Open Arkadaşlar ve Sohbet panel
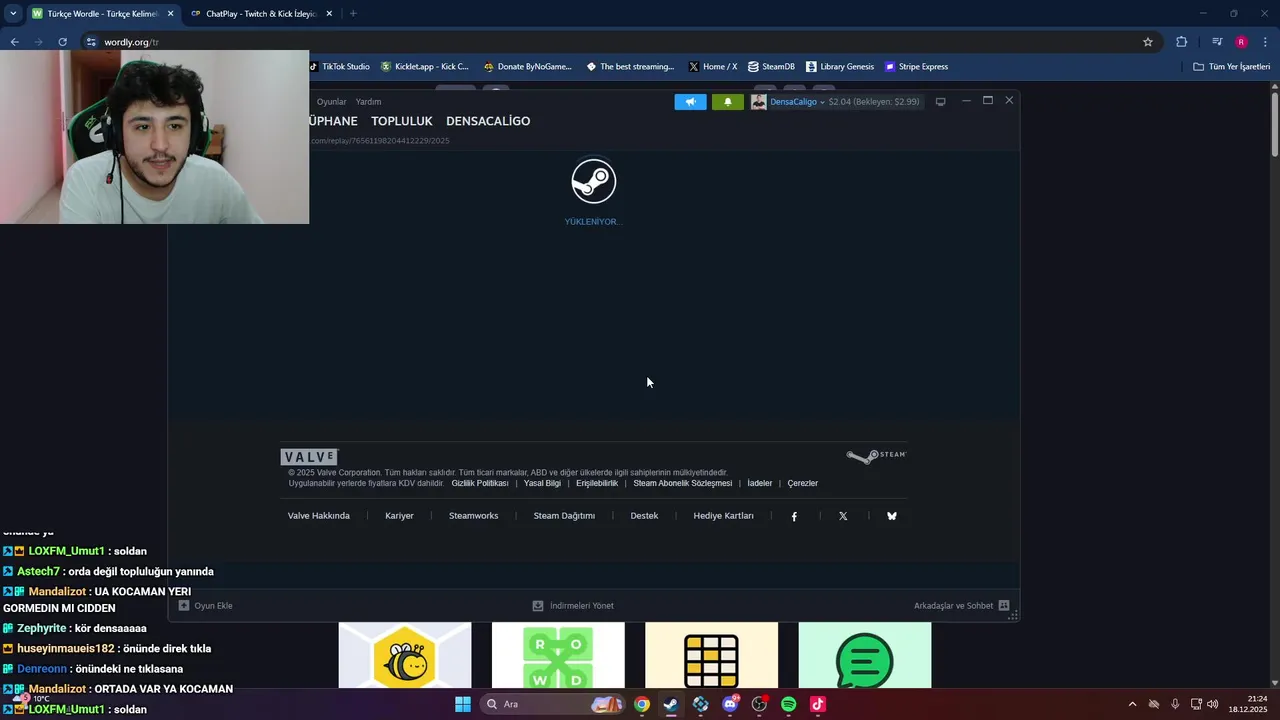Screen dimensions: 1280x720 click(961, 606)
